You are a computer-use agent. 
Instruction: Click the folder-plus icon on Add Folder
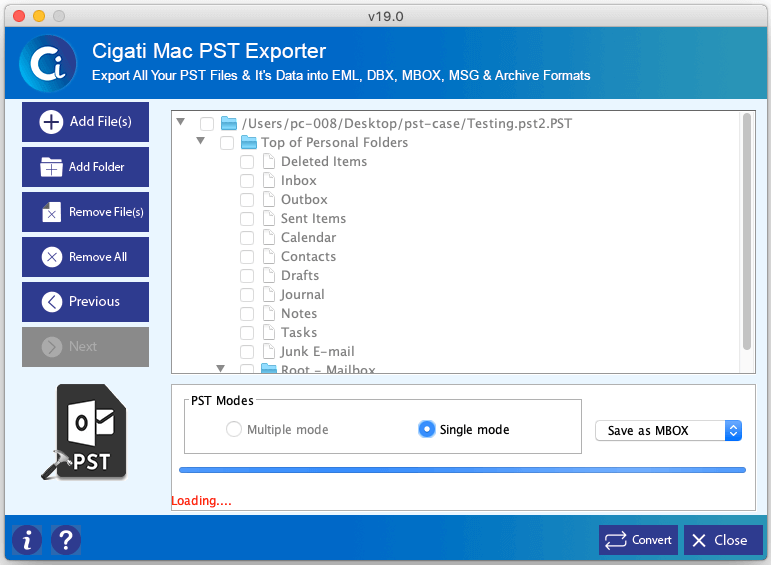pyautogui.click(x=51, y=167)
